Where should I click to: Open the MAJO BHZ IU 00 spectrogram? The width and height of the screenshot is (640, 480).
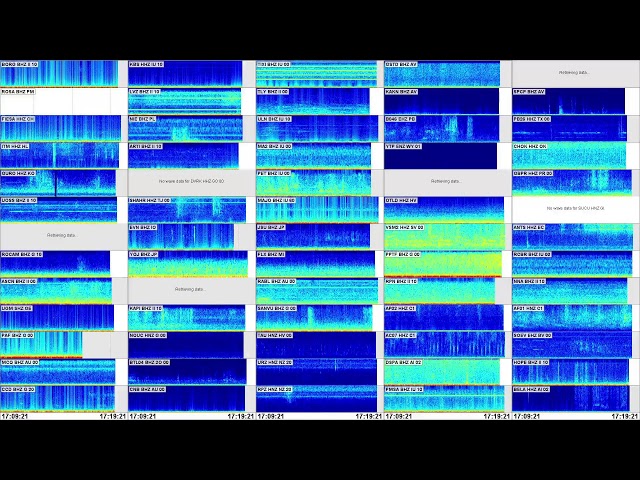coord(317,210)
